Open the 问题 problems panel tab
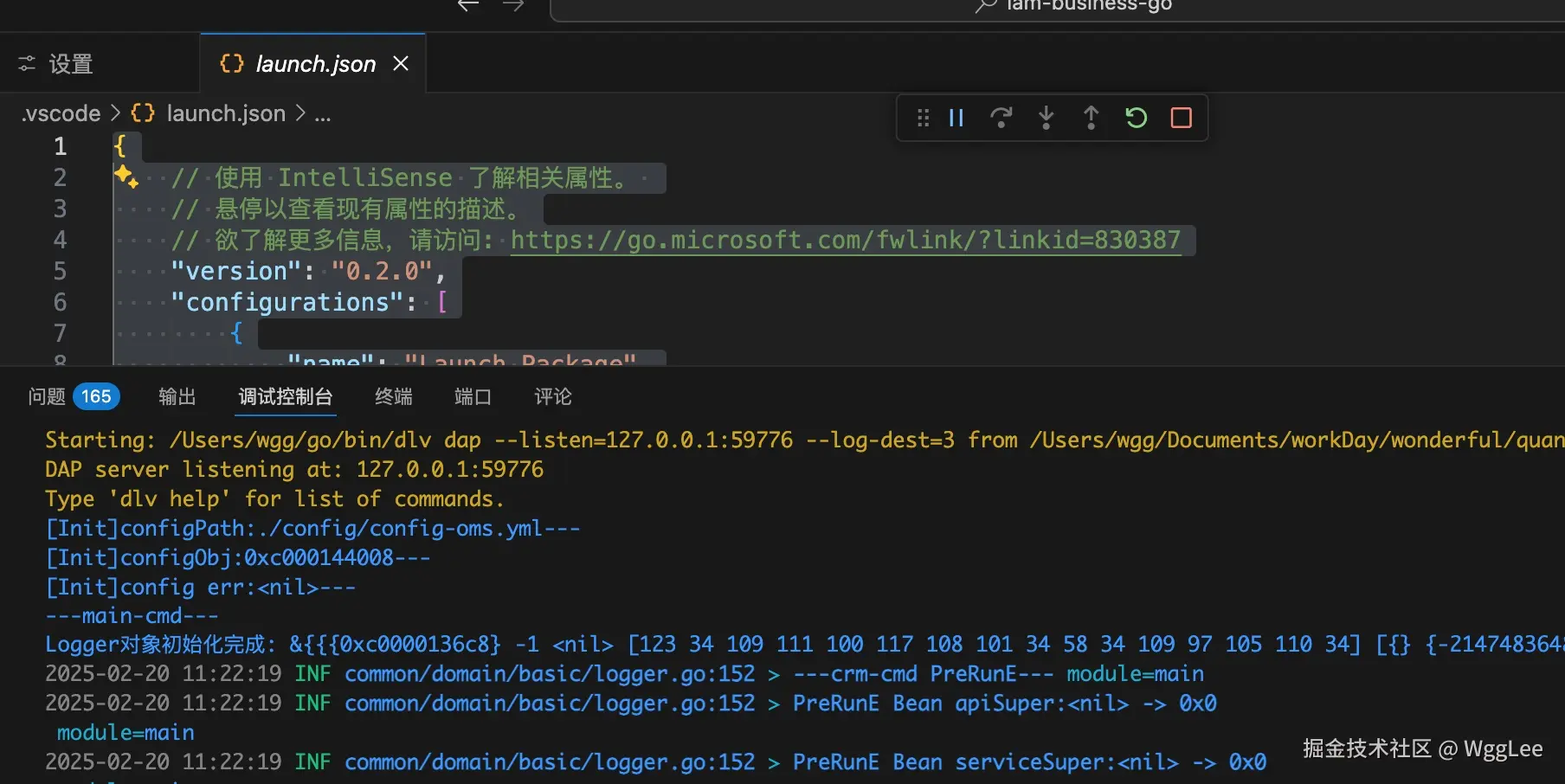The height and width of the screenshot is (784, 1565). 47,396
